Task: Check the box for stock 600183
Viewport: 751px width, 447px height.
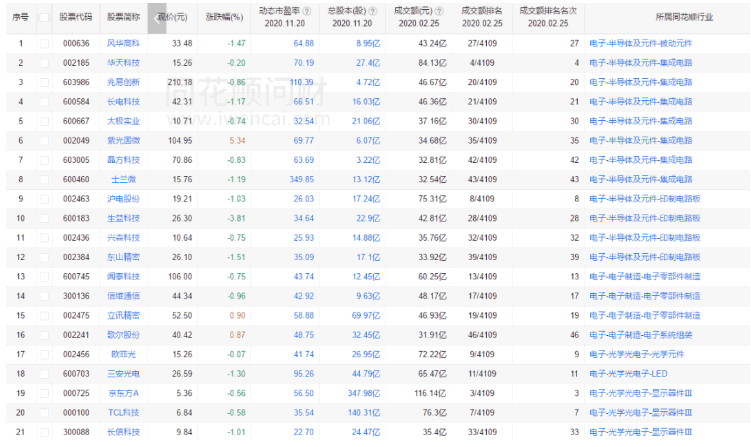Action: [44, 218]
